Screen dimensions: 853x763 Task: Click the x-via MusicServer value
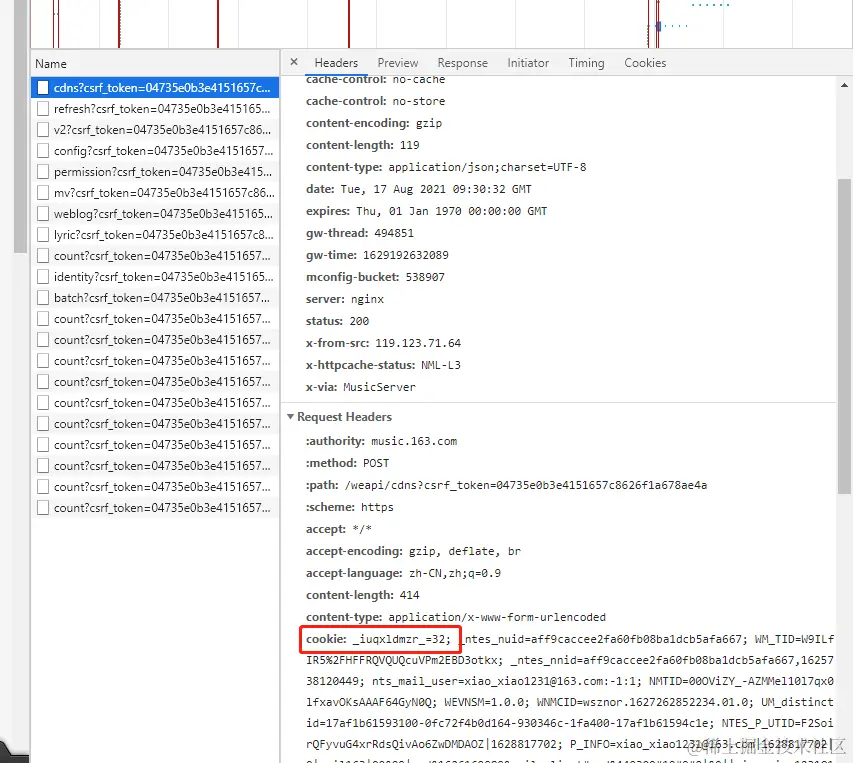pyautogui.click(x=379, y=387)
